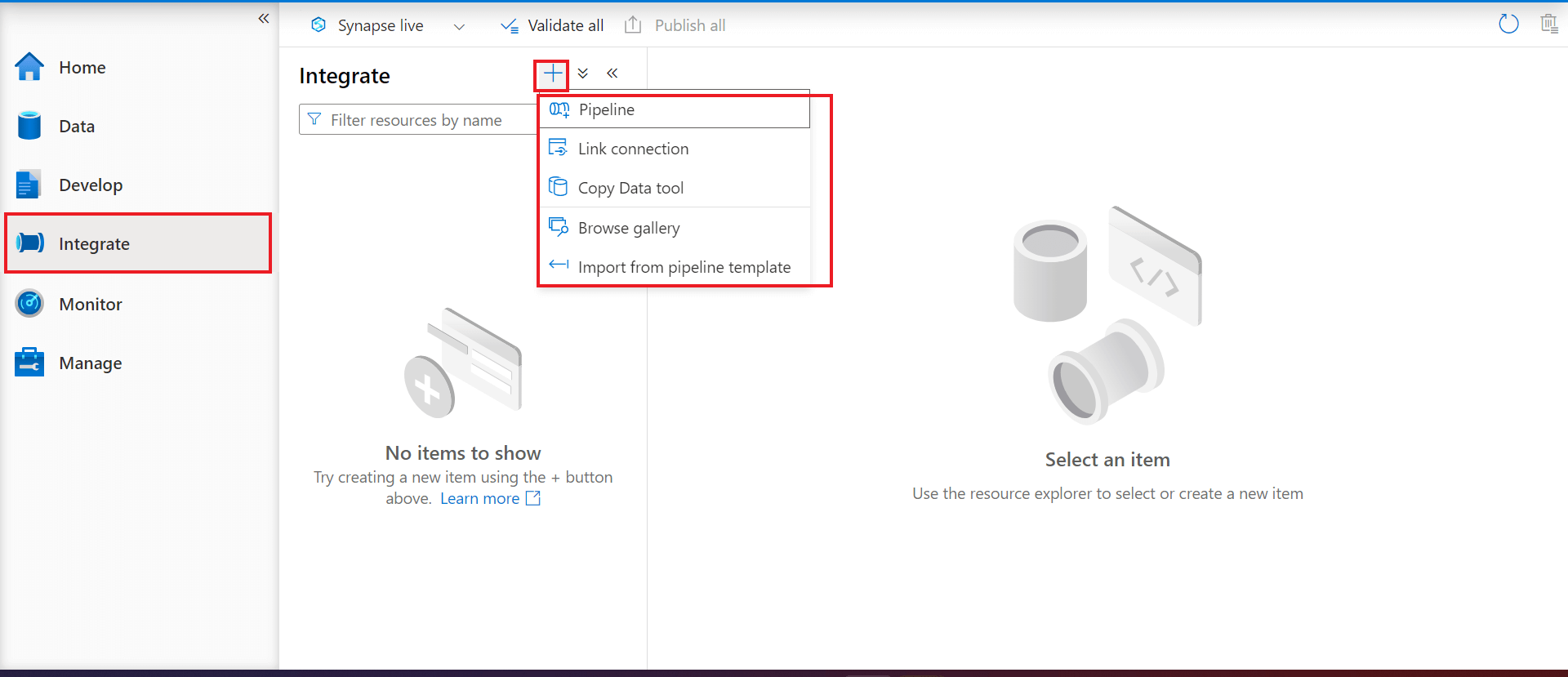The width and height of the screenshot is (1568, 677).
Task: Expand all items with double-chevron down
Action: coord(583,73)
